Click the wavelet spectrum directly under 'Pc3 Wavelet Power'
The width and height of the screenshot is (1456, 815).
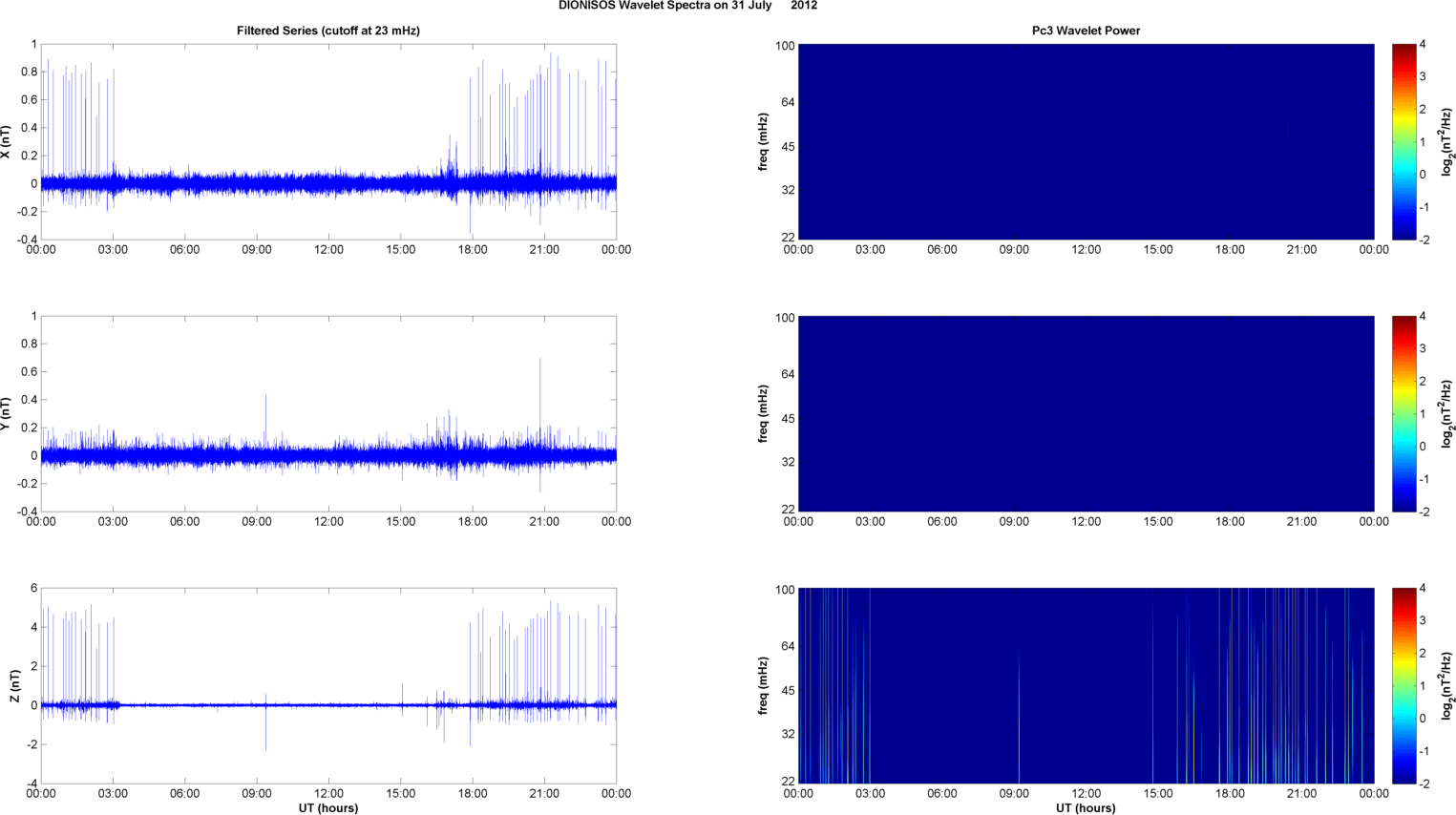point(1086,142)
